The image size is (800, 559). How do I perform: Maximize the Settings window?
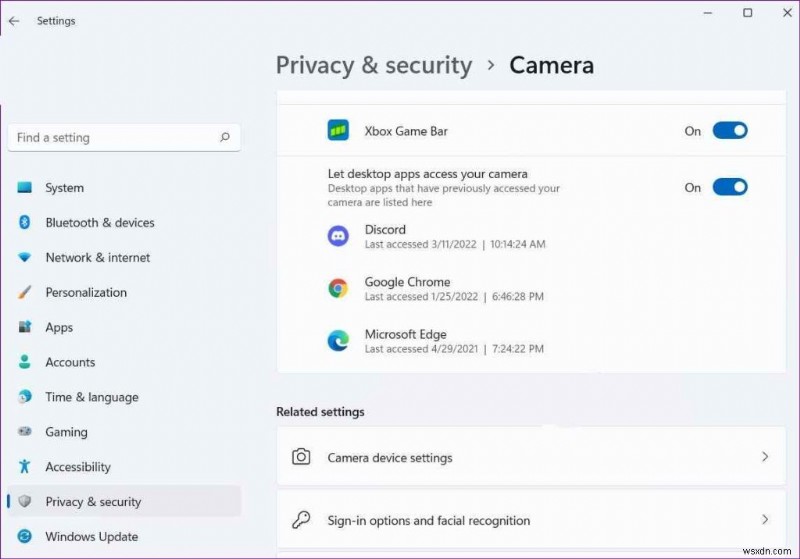(747, 13)
